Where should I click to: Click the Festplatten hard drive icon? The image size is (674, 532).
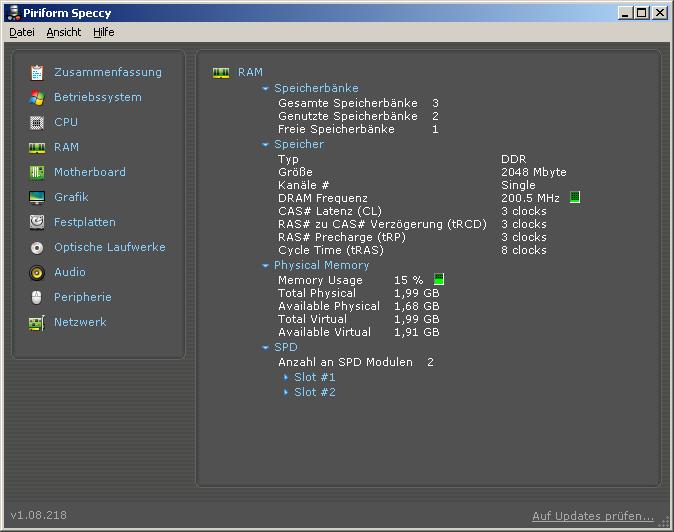click(x=37, y=223)
